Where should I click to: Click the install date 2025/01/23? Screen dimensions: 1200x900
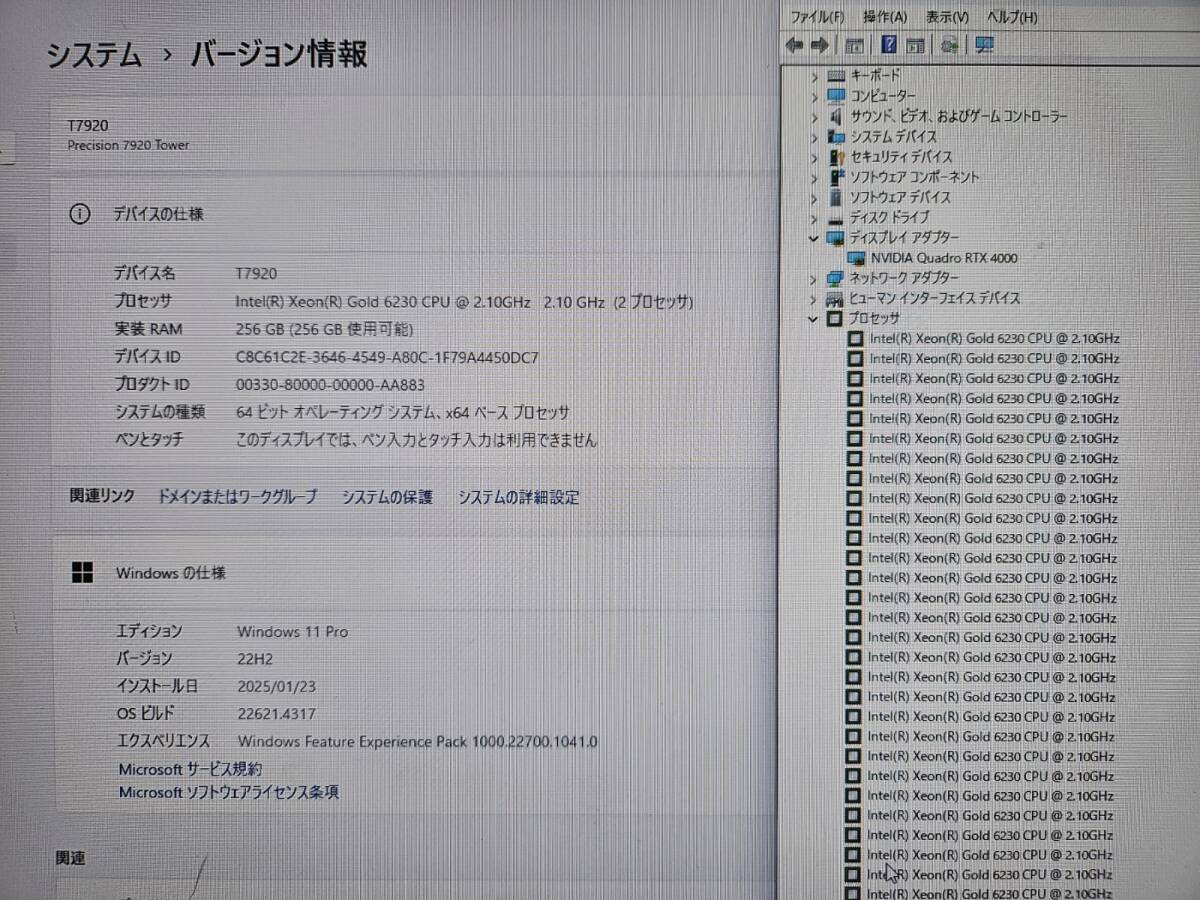(x=277, y=687)
